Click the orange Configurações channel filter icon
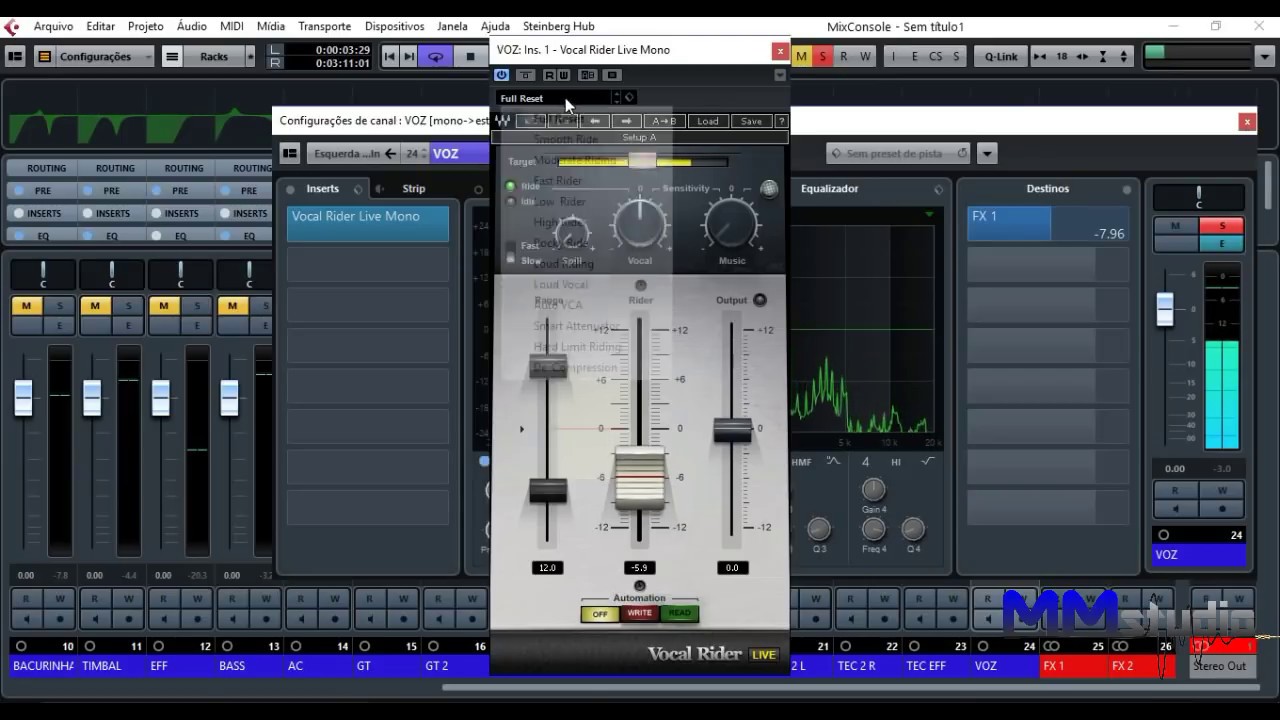The height and width of the screenshot is (720, 1280). [x=44, y=57]
